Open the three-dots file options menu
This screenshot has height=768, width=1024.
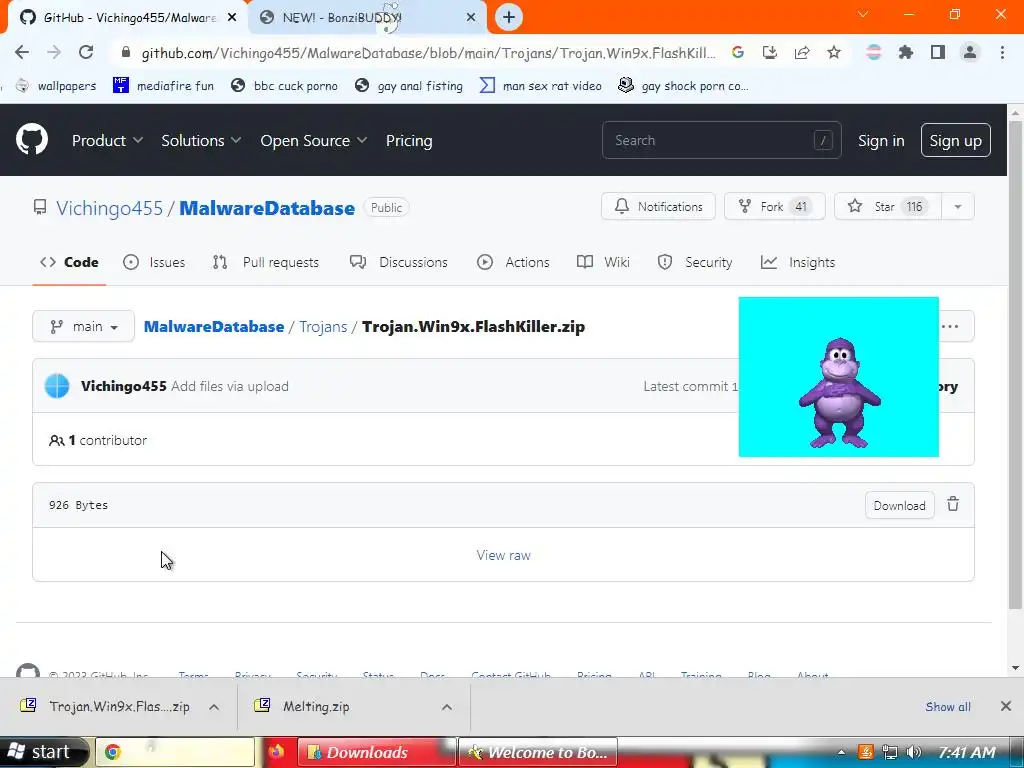(950, 326)
